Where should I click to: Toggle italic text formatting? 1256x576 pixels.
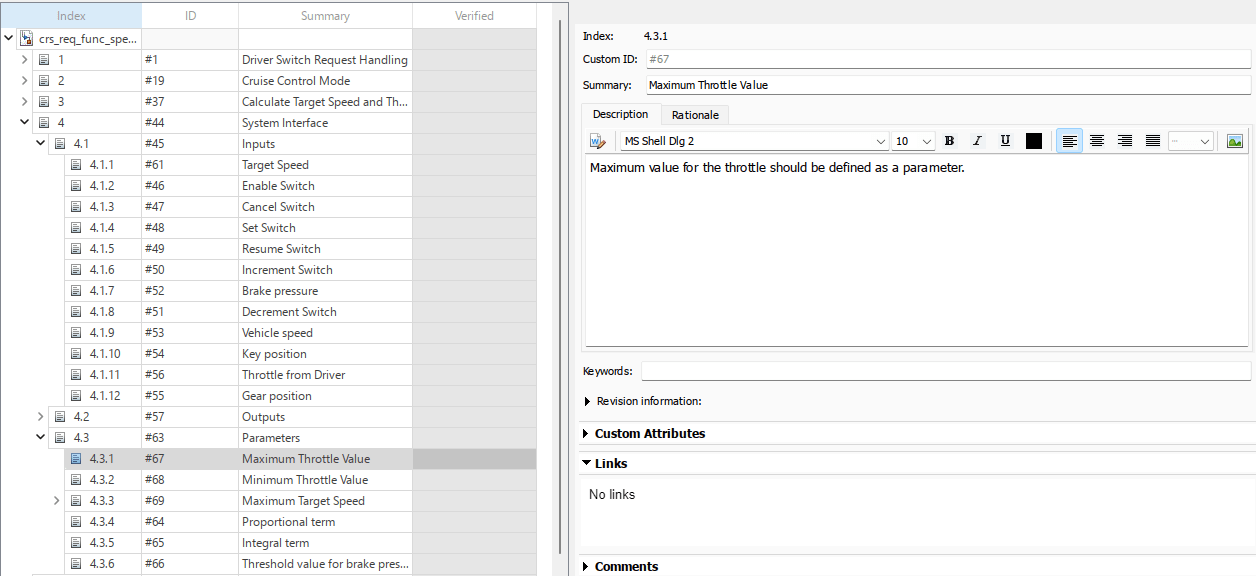click(977, 141)
